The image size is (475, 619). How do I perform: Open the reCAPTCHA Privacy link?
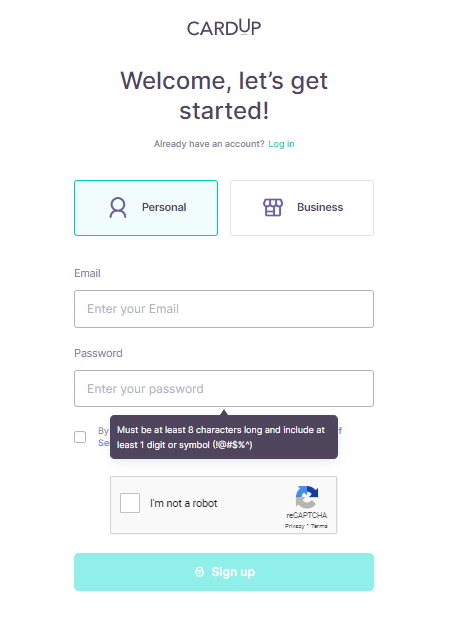click(x=295, y=526)
